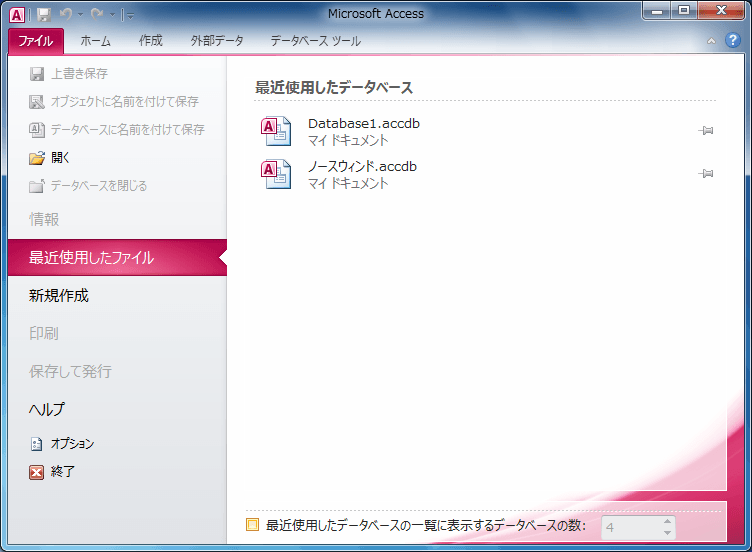Click the Undo icon in quick access toolbar
752x552 pixels.
point(66,15)
